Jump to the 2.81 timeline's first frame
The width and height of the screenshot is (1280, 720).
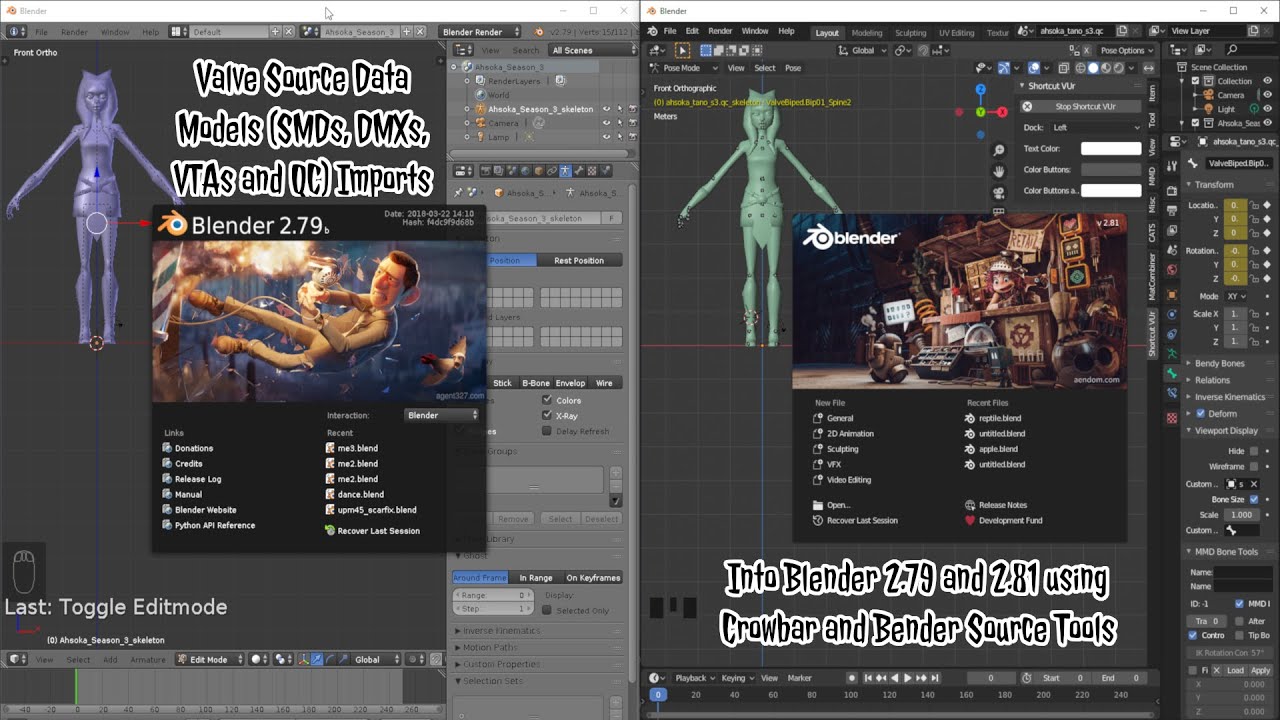coord(869,678)
